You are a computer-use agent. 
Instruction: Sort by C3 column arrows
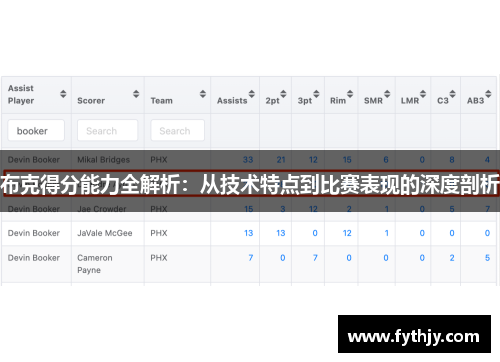point(452,94)
